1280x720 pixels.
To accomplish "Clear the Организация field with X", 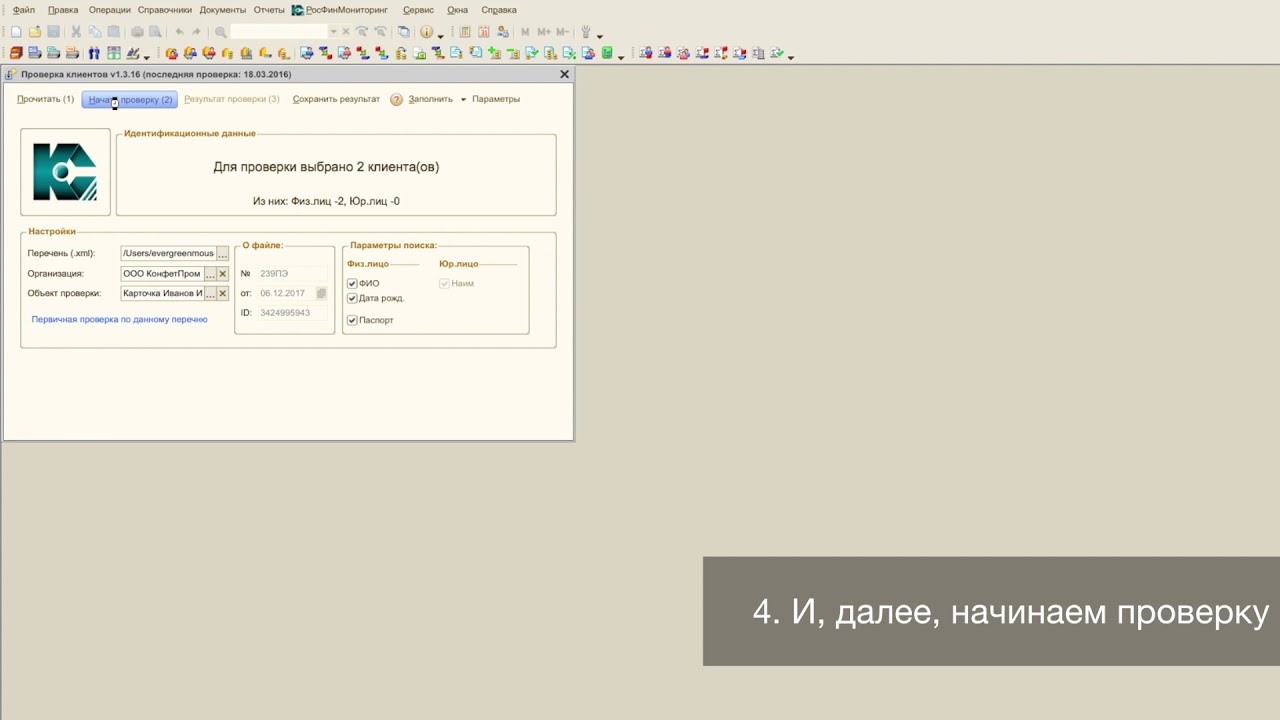I will coord(223,274).
